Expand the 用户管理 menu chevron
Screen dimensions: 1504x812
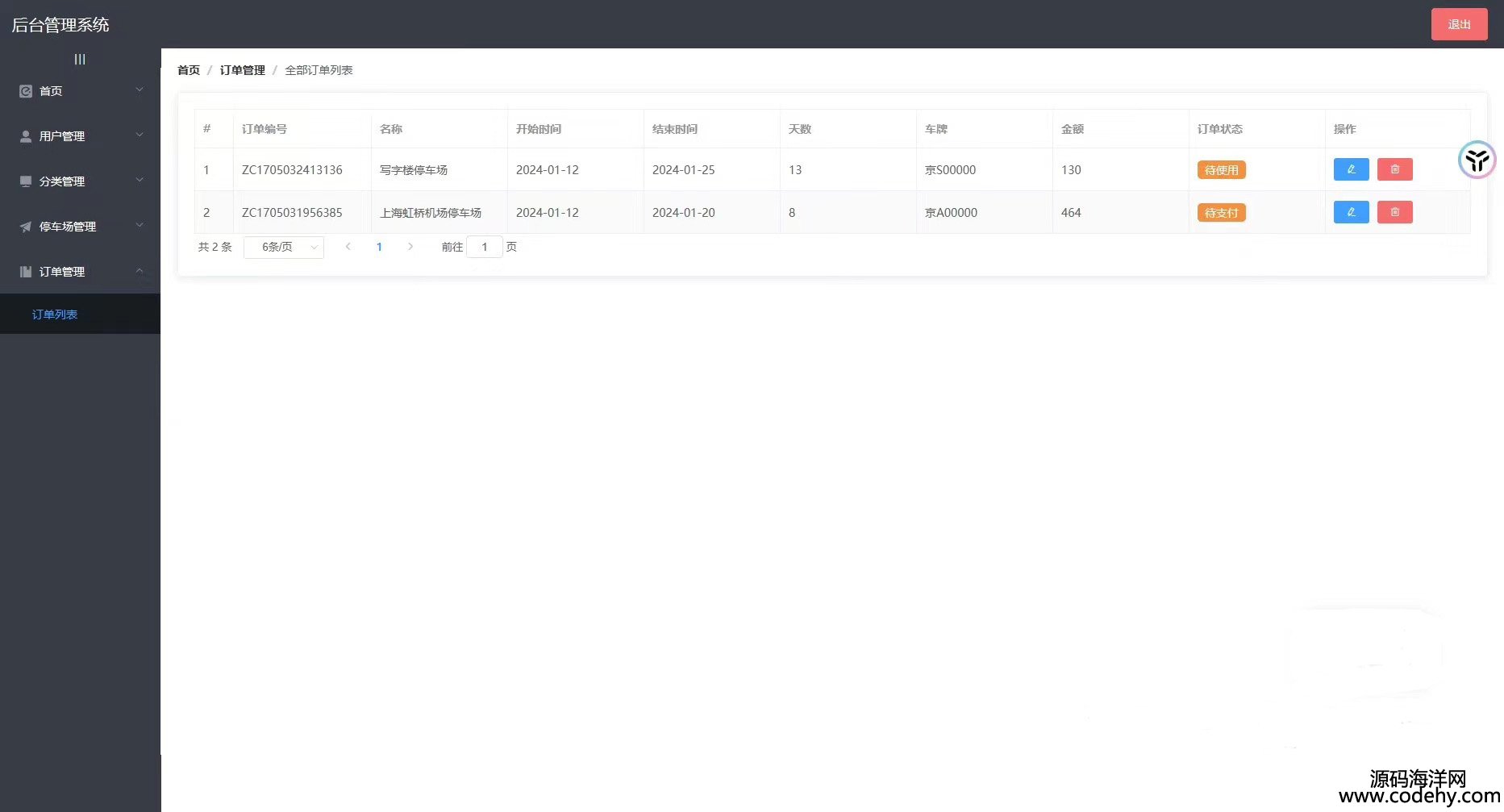140,135
